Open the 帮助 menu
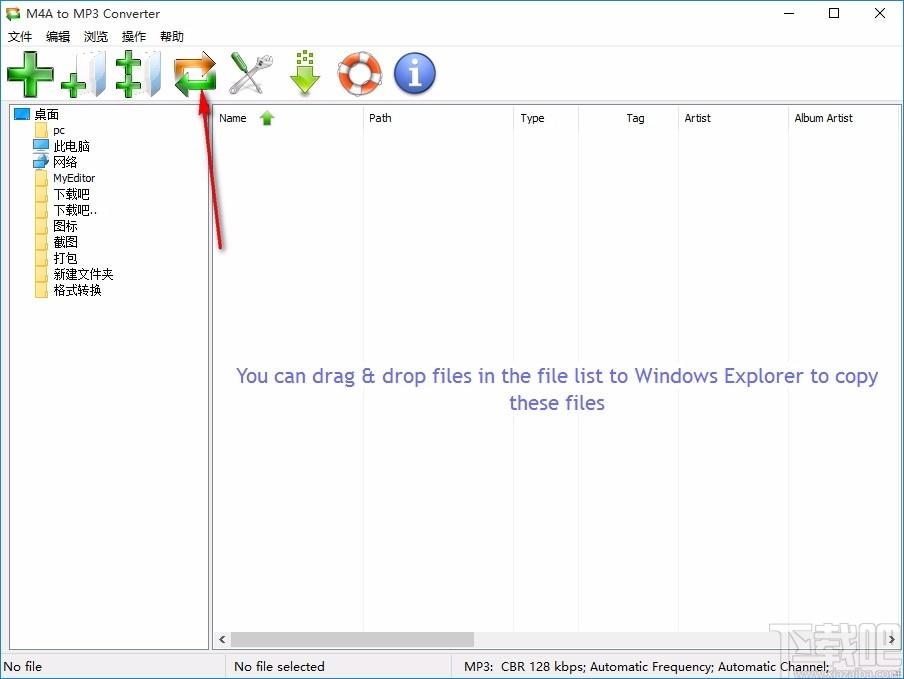 point(172,37)
